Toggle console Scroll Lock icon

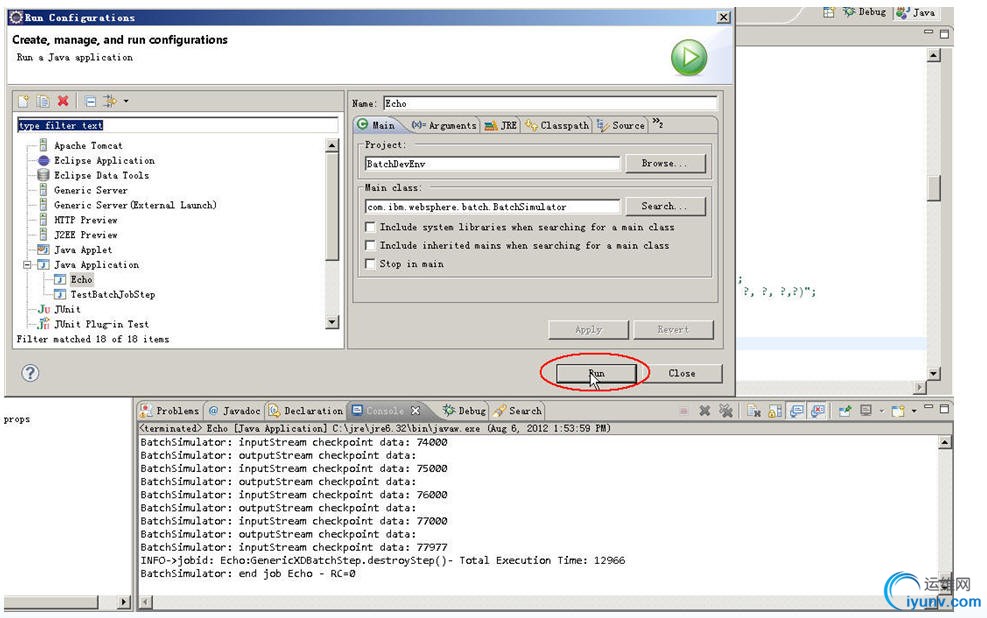(x=775, y=411)
